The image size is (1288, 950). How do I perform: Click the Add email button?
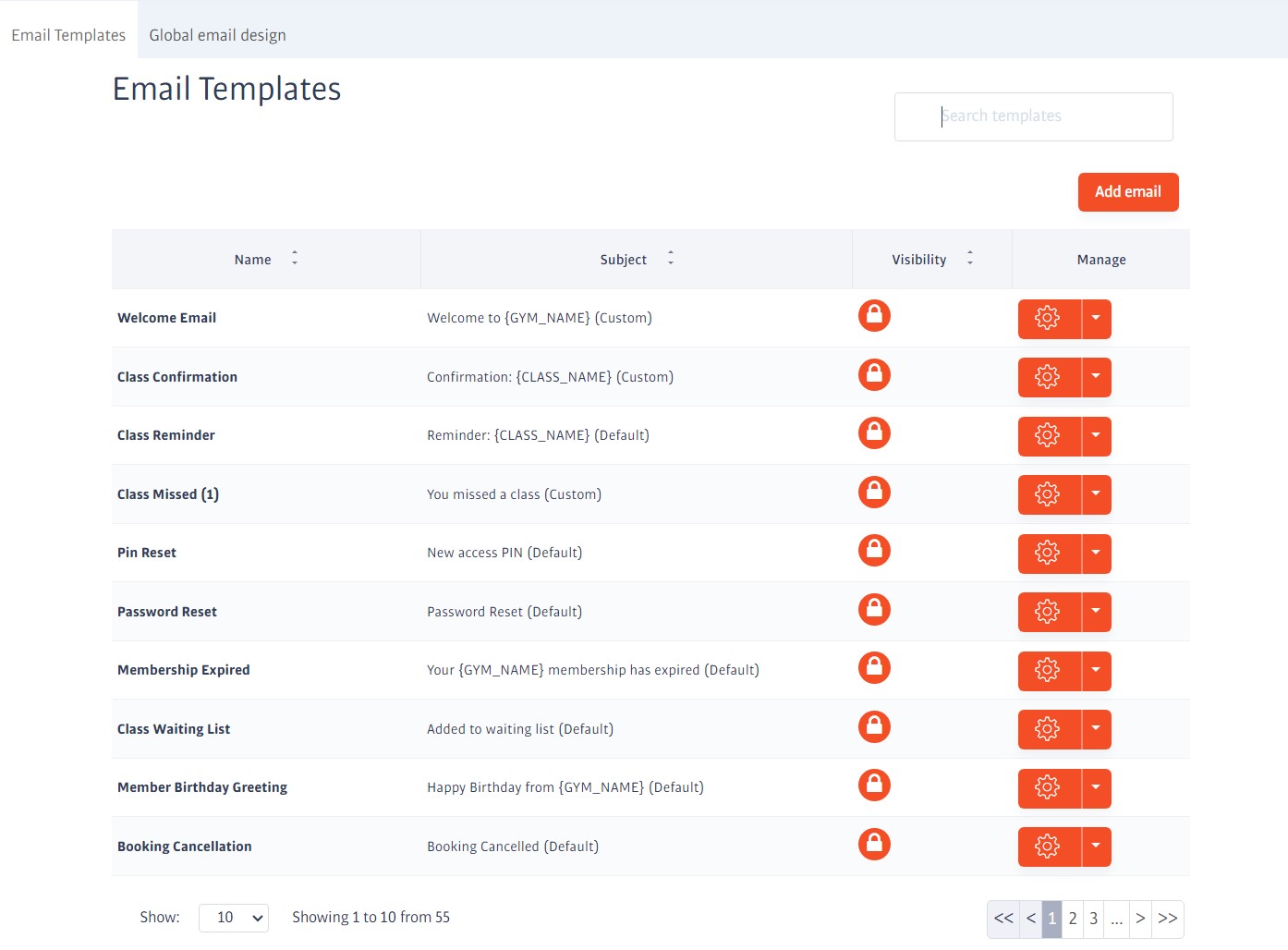1128,192
